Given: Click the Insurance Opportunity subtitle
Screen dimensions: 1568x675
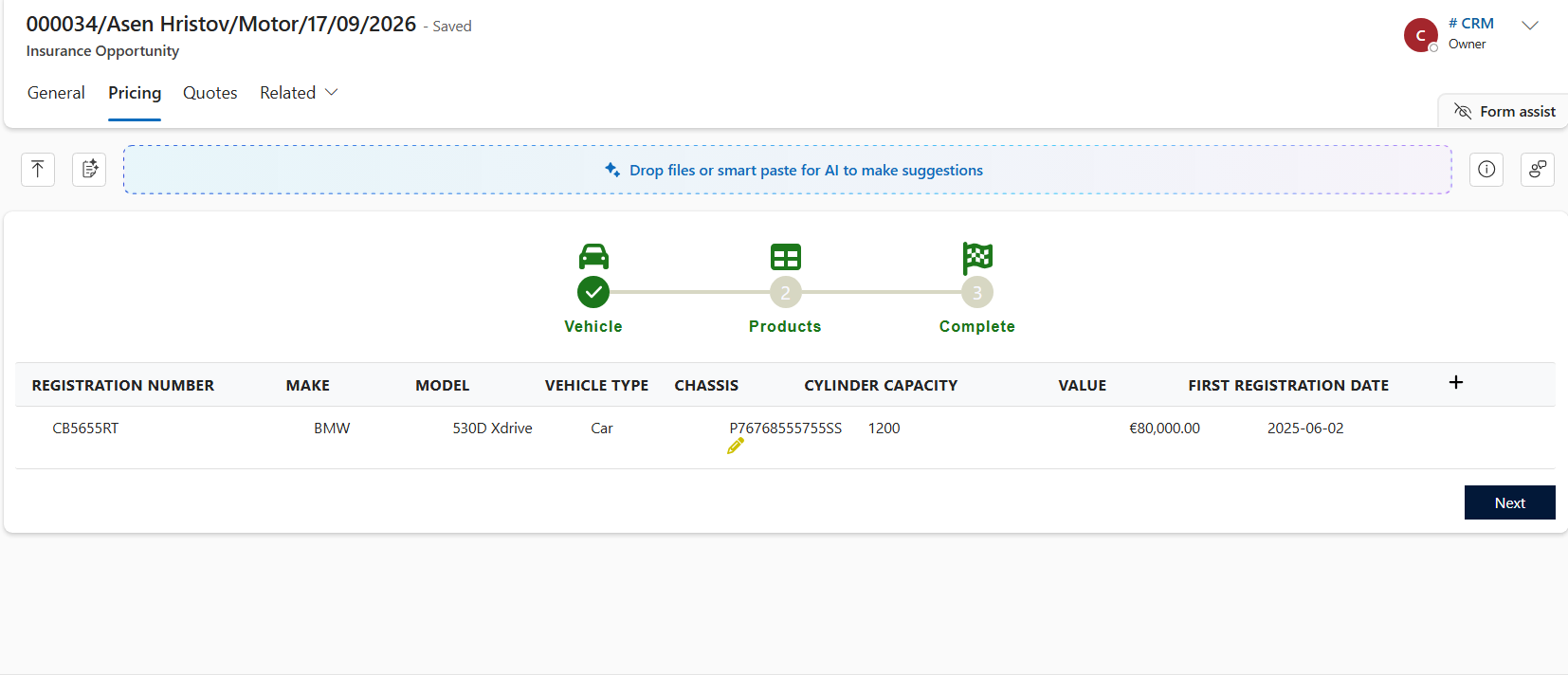Looking at the screenshot, I should pyautogui.click(x=102, y=51).
